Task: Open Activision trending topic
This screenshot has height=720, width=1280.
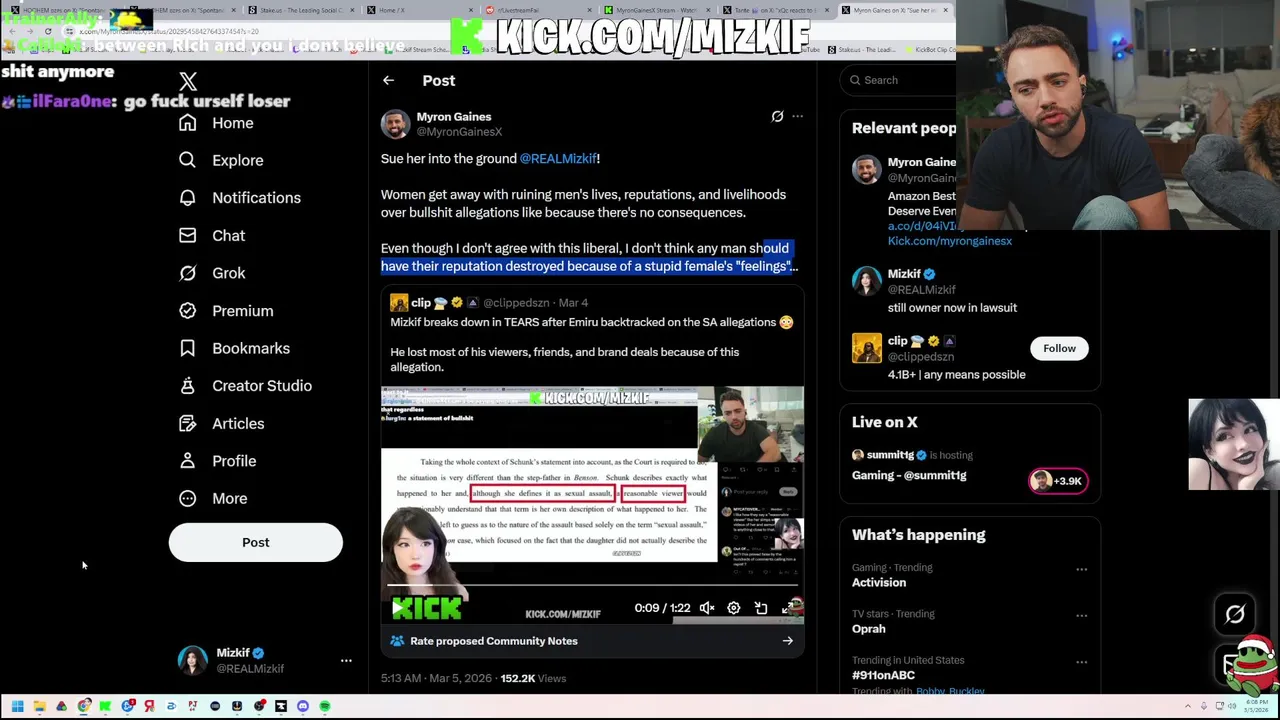Action: (879, 583)
